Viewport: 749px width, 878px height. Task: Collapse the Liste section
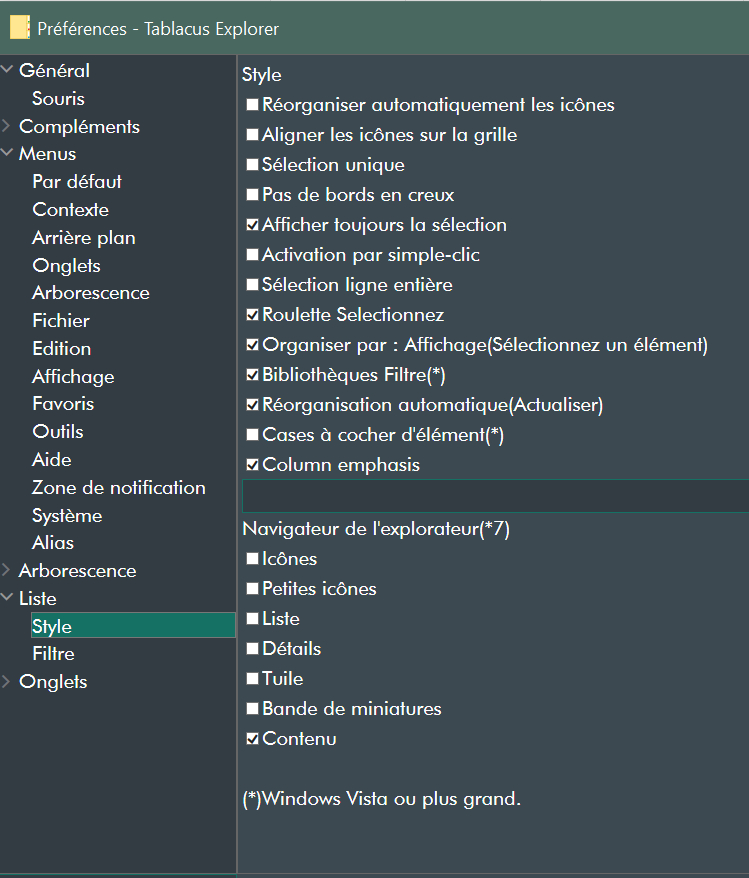click(8, 597)
